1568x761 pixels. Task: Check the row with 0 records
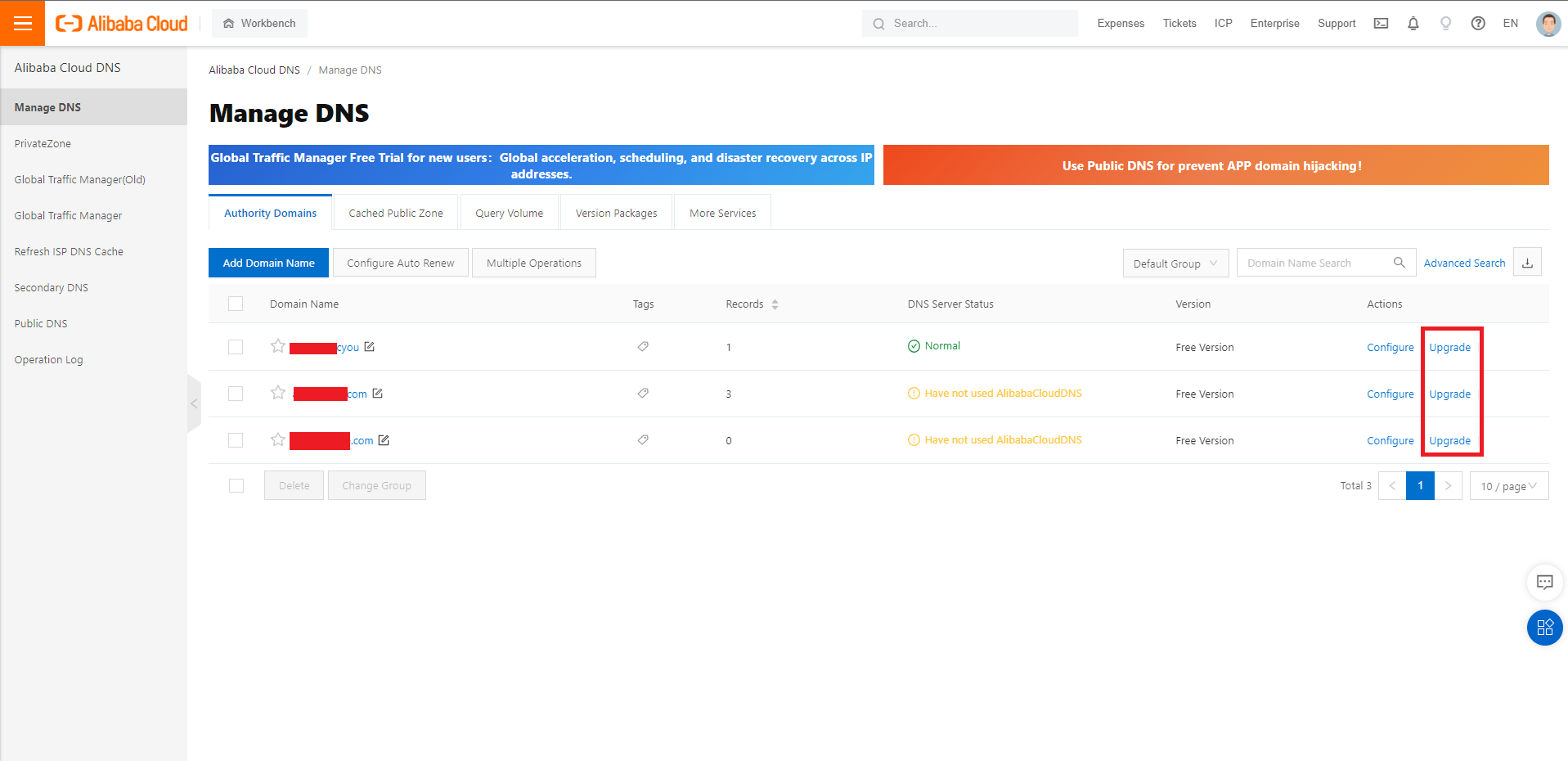click(236, 440)
